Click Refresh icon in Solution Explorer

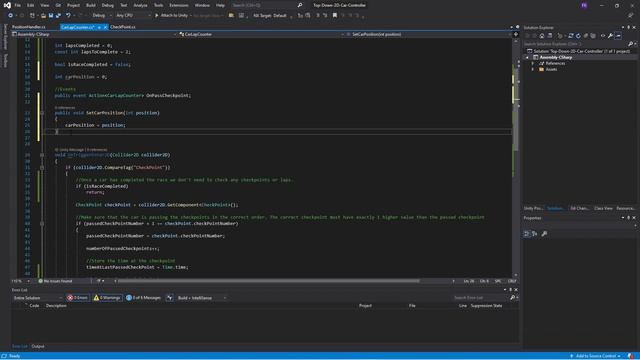[x=578, y=36]
